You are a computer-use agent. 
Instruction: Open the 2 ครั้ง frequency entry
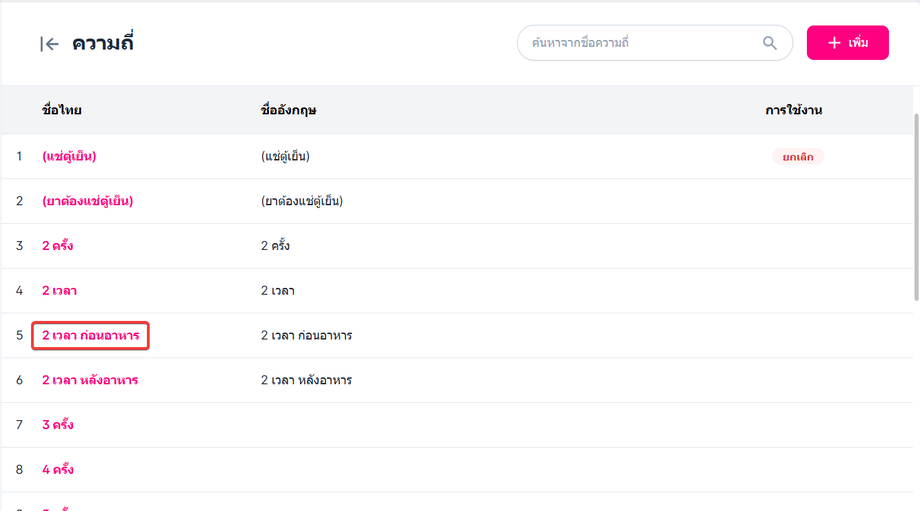57,246
